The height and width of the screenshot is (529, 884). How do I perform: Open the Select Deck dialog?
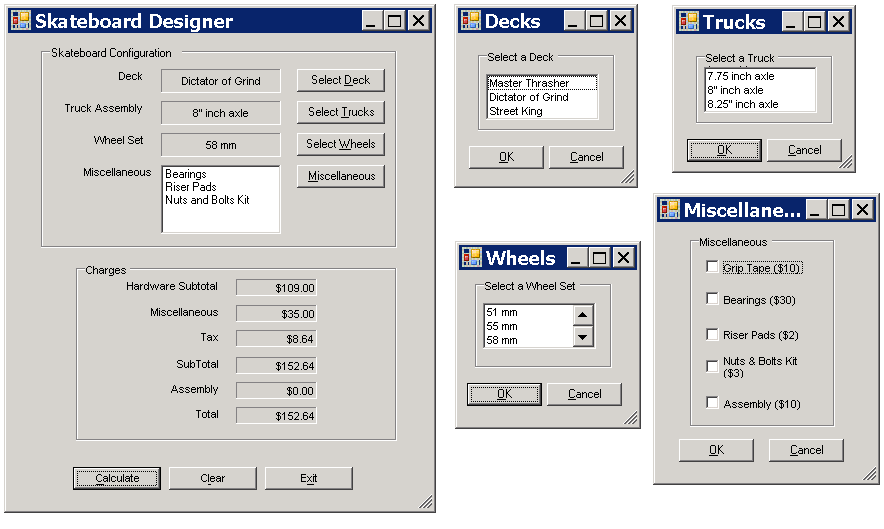(x=340, y=80)
